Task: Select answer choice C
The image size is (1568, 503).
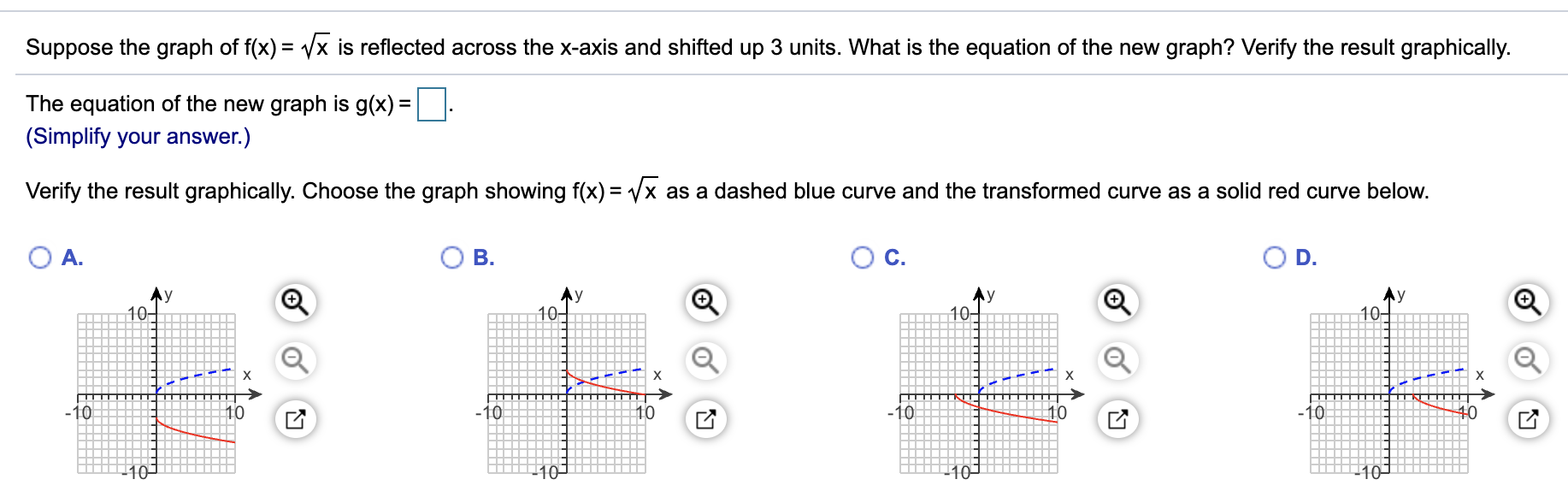Action: pos(864,256)
